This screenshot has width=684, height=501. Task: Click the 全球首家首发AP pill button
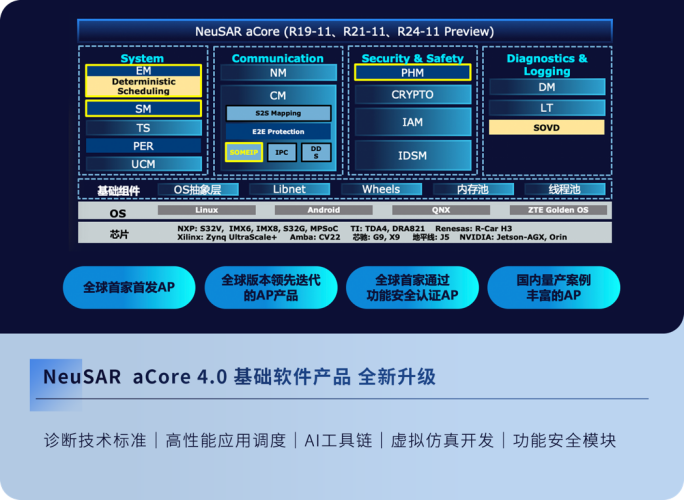128,287
